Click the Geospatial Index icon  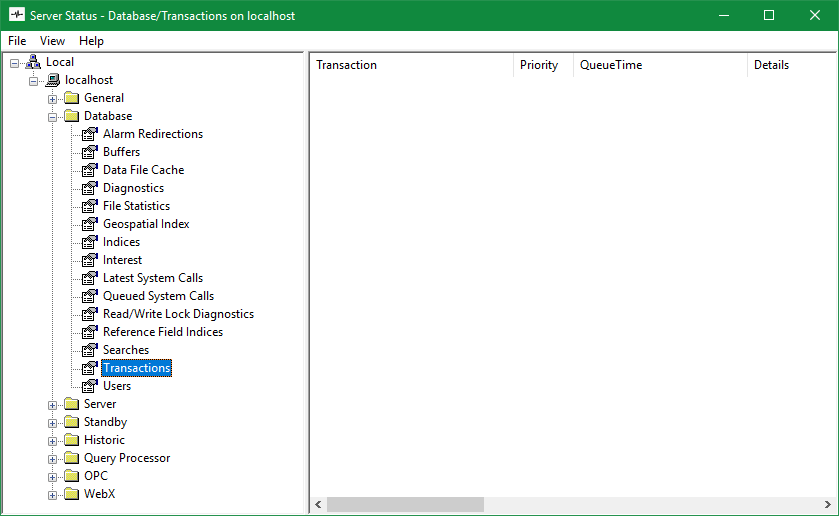pos(90,224)
